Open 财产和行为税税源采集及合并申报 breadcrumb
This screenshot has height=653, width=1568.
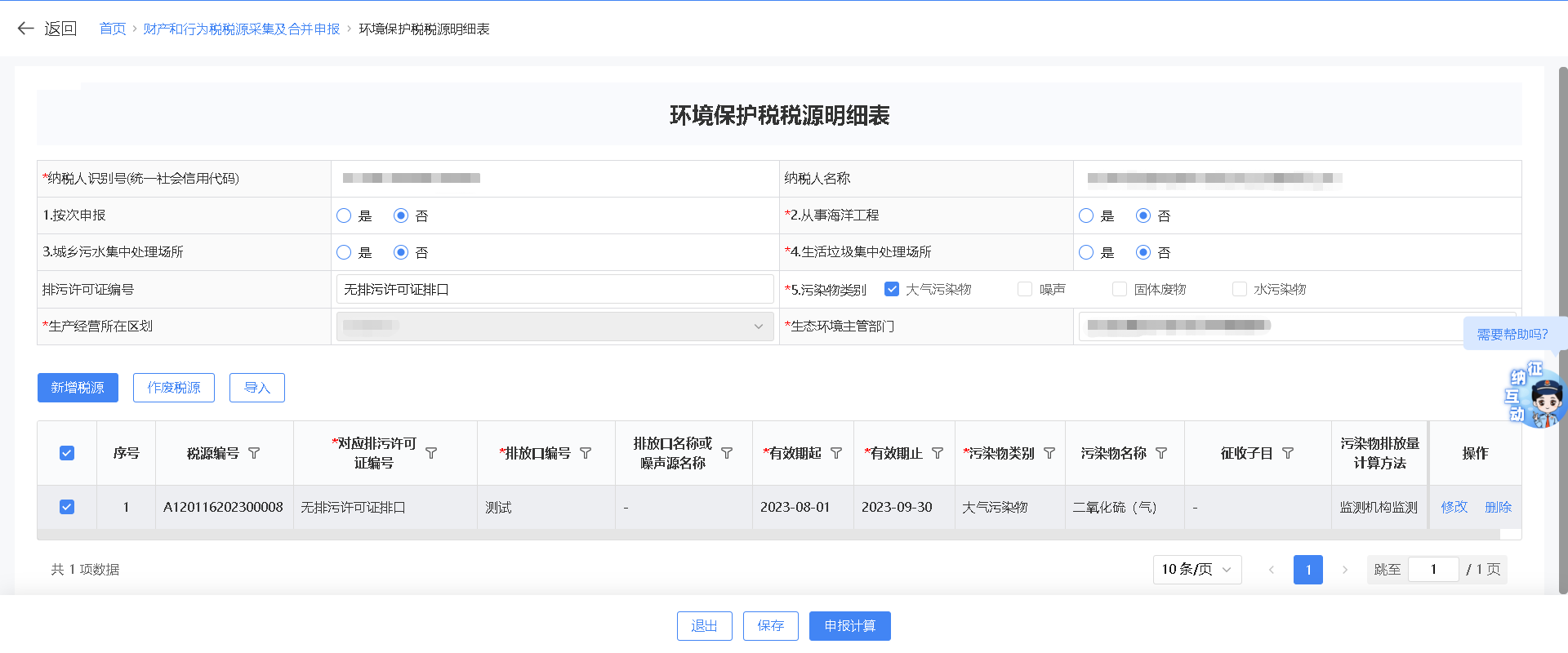[242, 29]
